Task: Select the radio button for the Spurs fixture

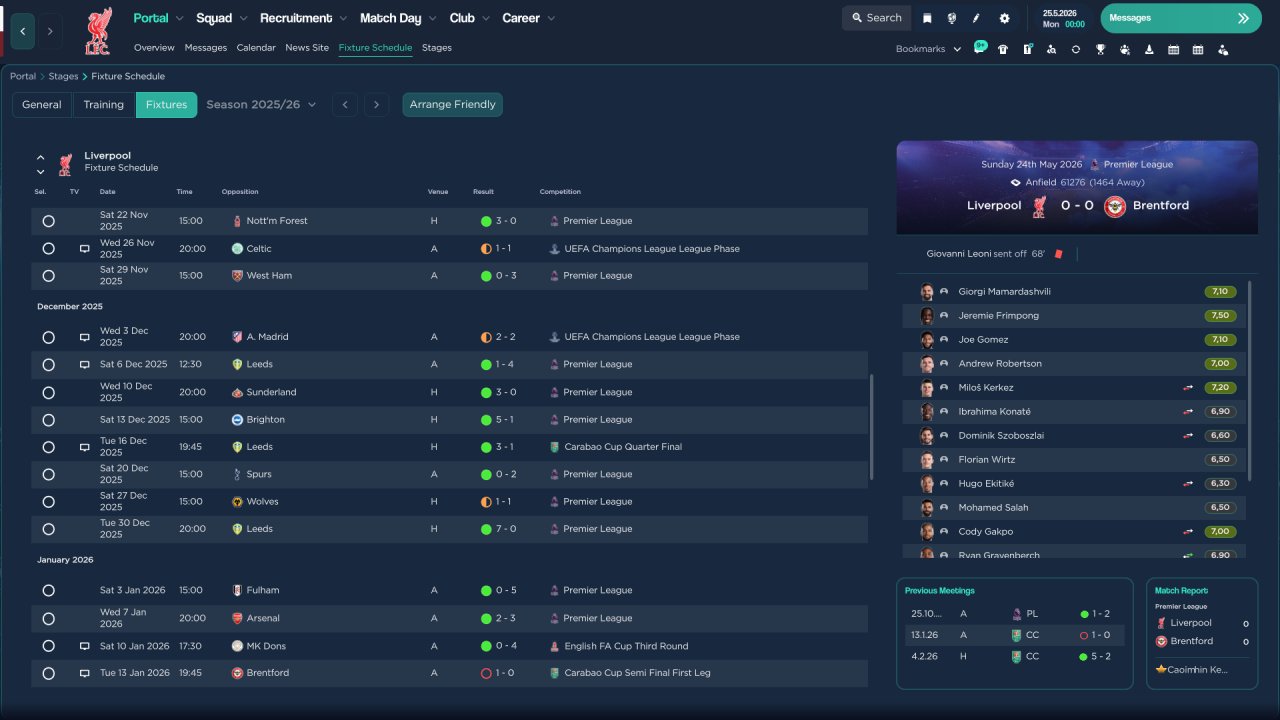Action: [x=48, y=474]
